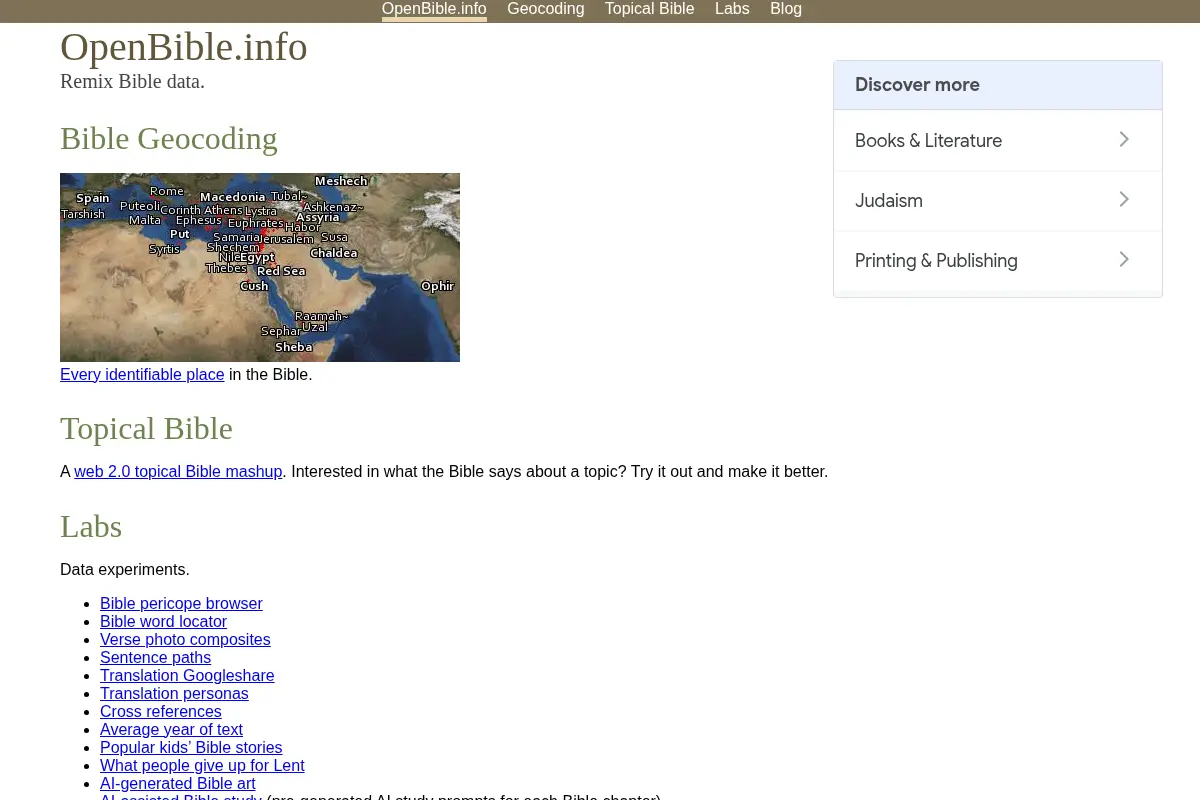This screenshot has width=1200, height=800.
Task: Open Labs in the top navigation
Action: (x=732, y=9)
